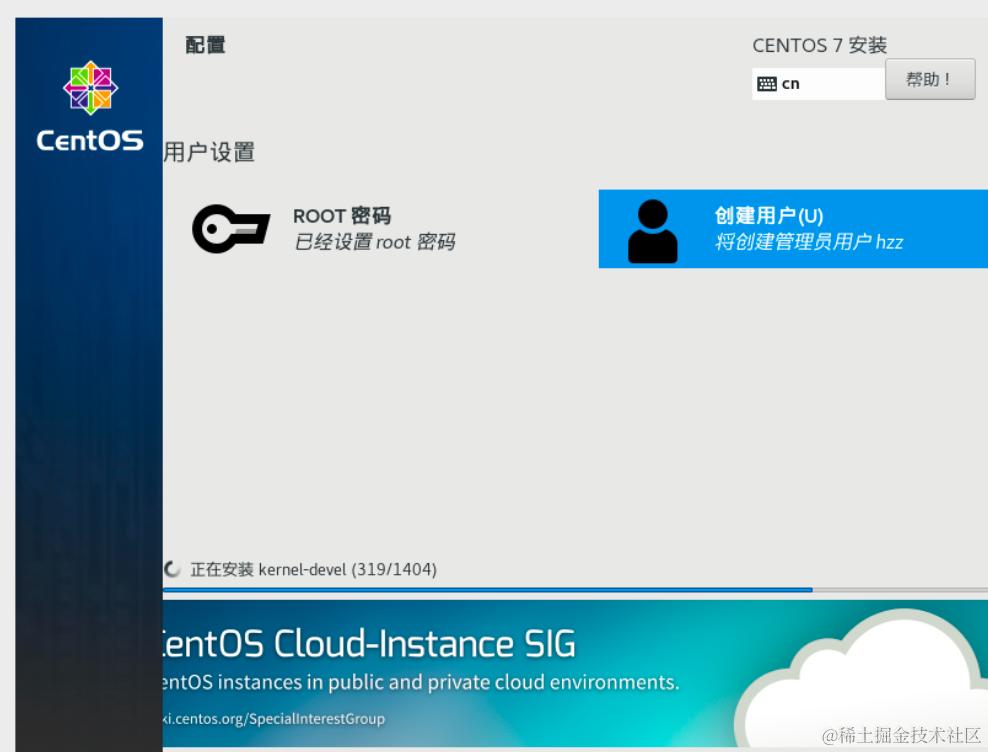Click the 将创建管理员用户 hzz text
988x752 pixels.
(x=808, y=242)
